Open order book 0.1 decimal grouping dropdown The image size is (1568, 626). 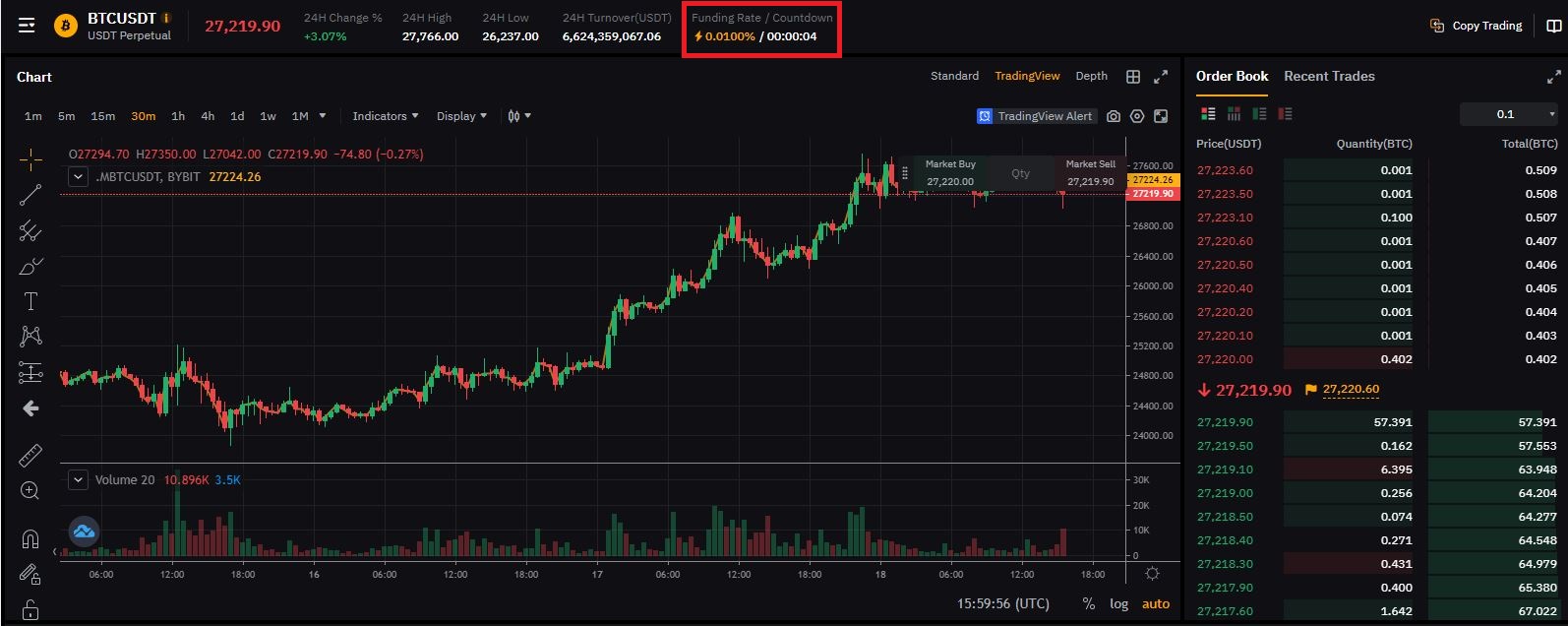1509,114
